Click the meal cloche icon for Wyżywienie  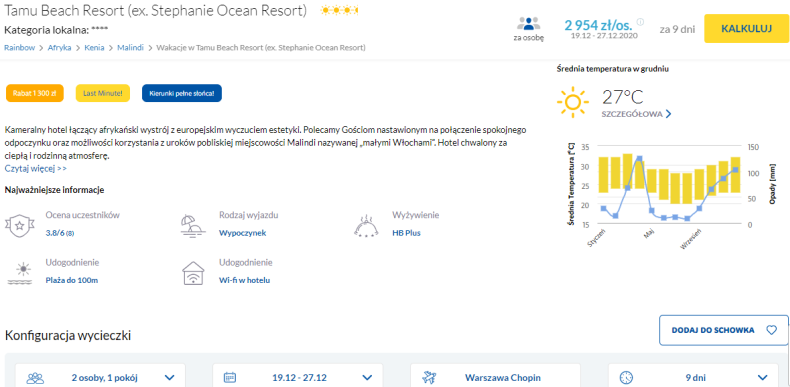click(x=366, y=226)
